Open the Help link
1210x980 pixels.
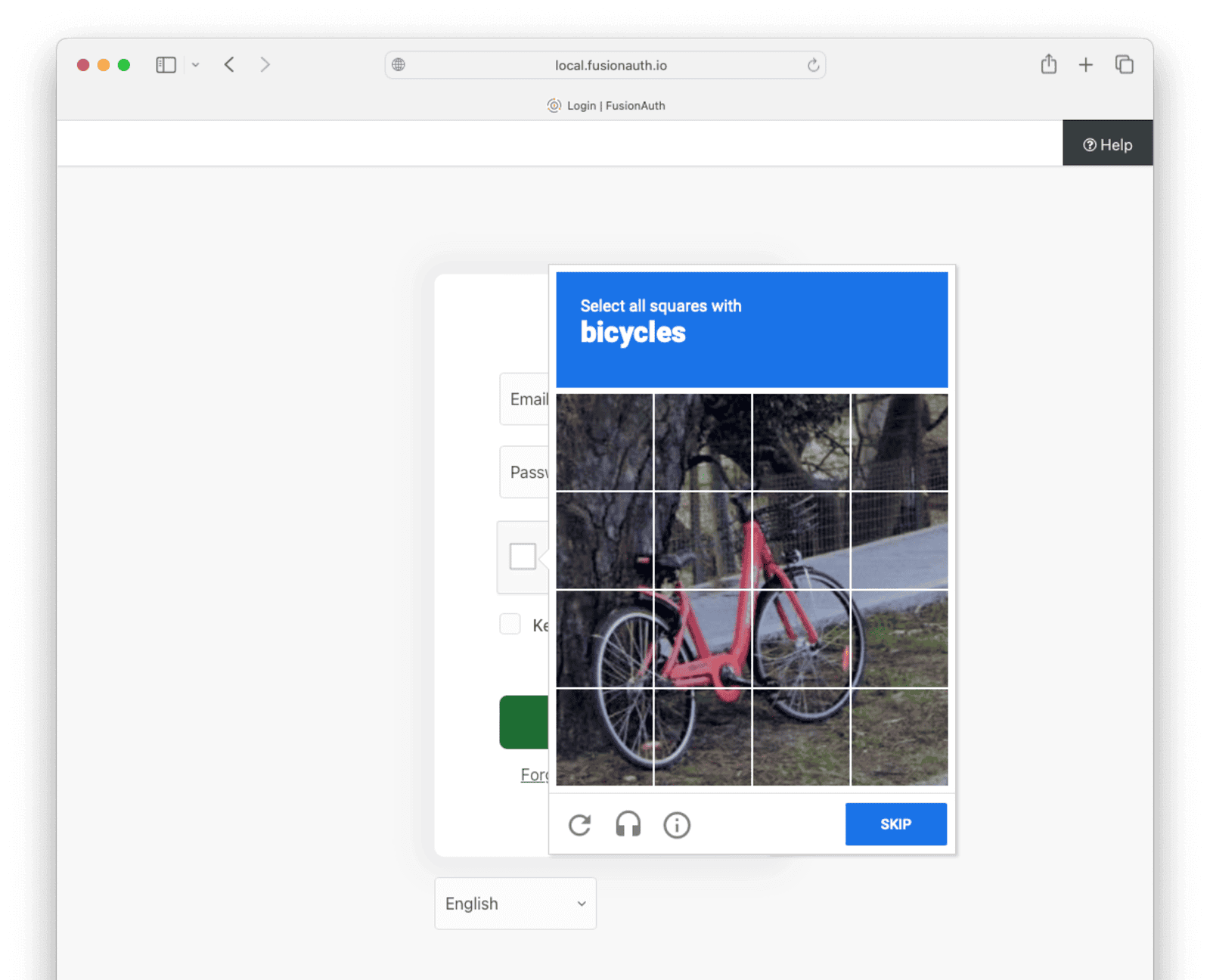coord(1107,144)
